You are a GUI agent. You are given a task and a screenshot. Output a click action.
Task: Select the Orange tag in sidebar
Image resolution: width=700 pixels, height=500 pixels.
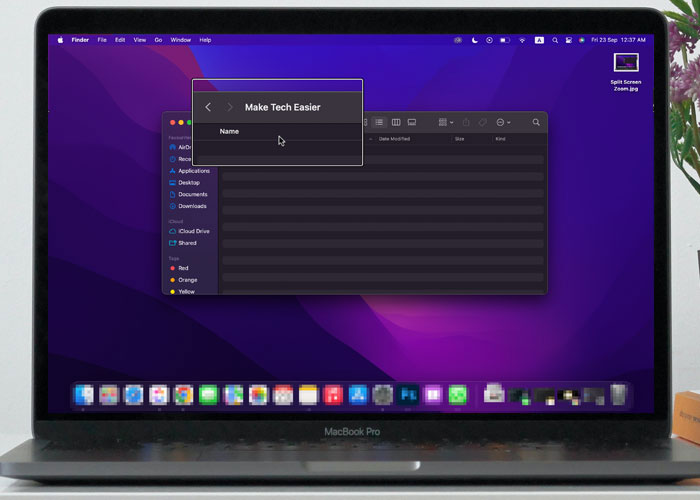183,280
